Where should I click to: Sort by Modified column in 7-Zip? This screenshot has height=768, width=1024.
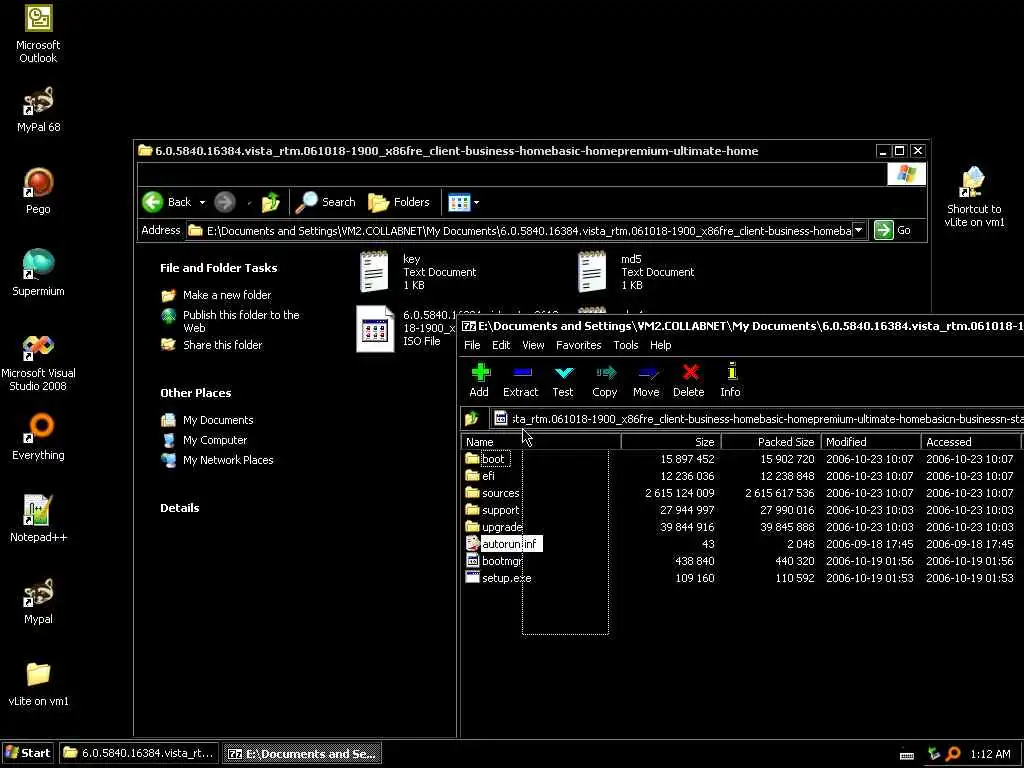click(x=871, y=442)
